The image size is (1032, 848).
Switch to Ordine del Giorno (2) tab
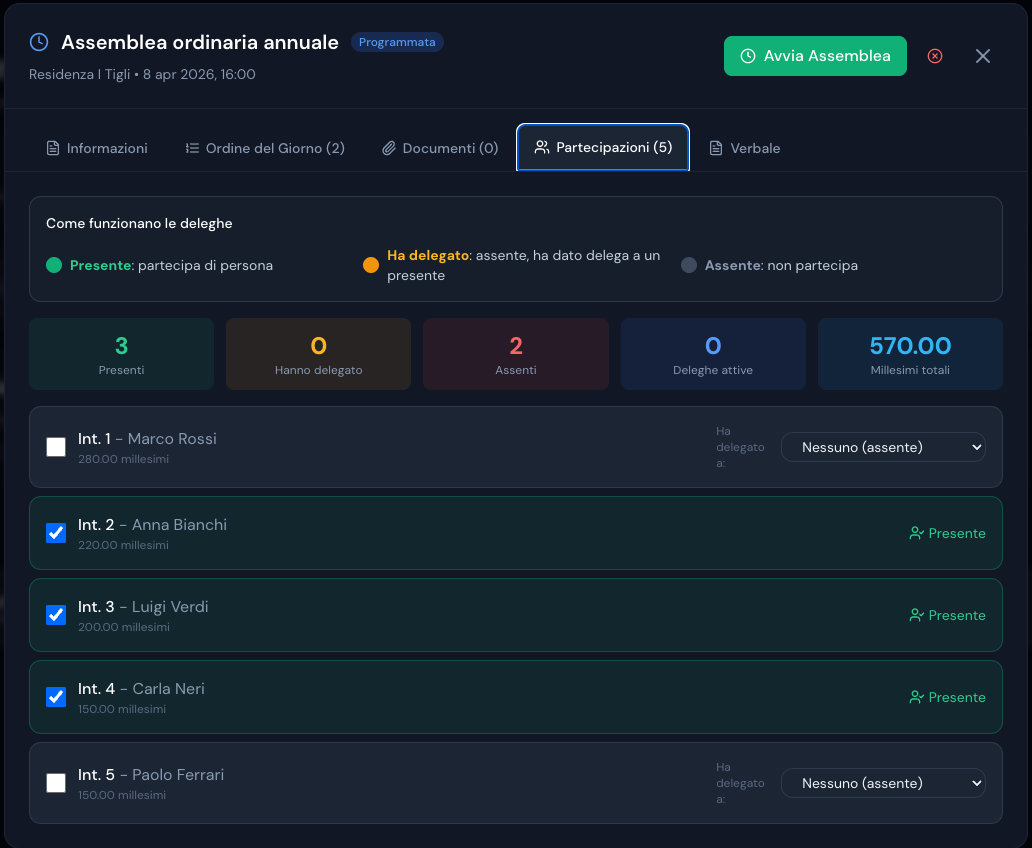[x=265, y=148]
